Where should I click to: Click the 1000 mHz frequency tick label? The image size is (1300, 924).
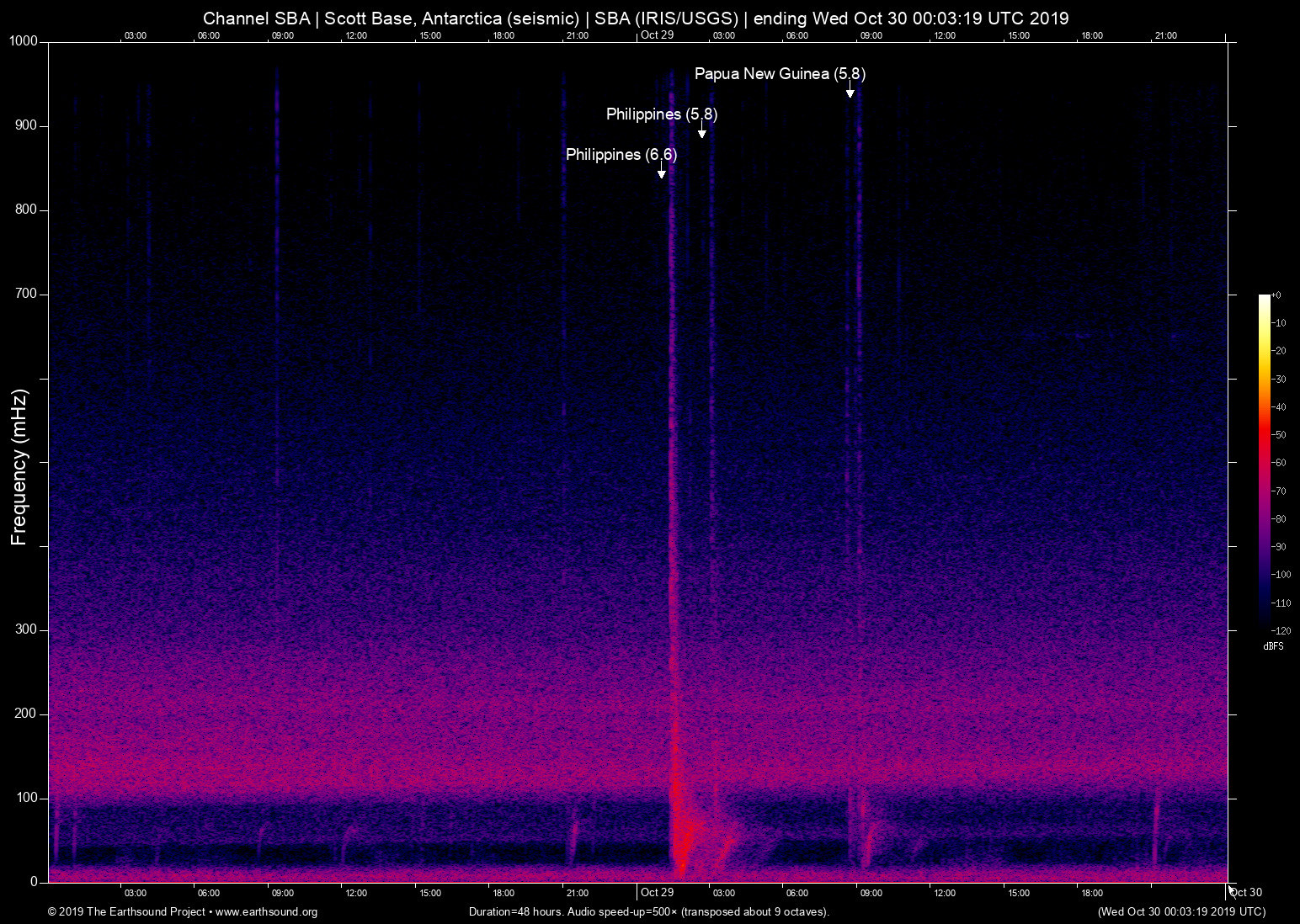(23, 40)
